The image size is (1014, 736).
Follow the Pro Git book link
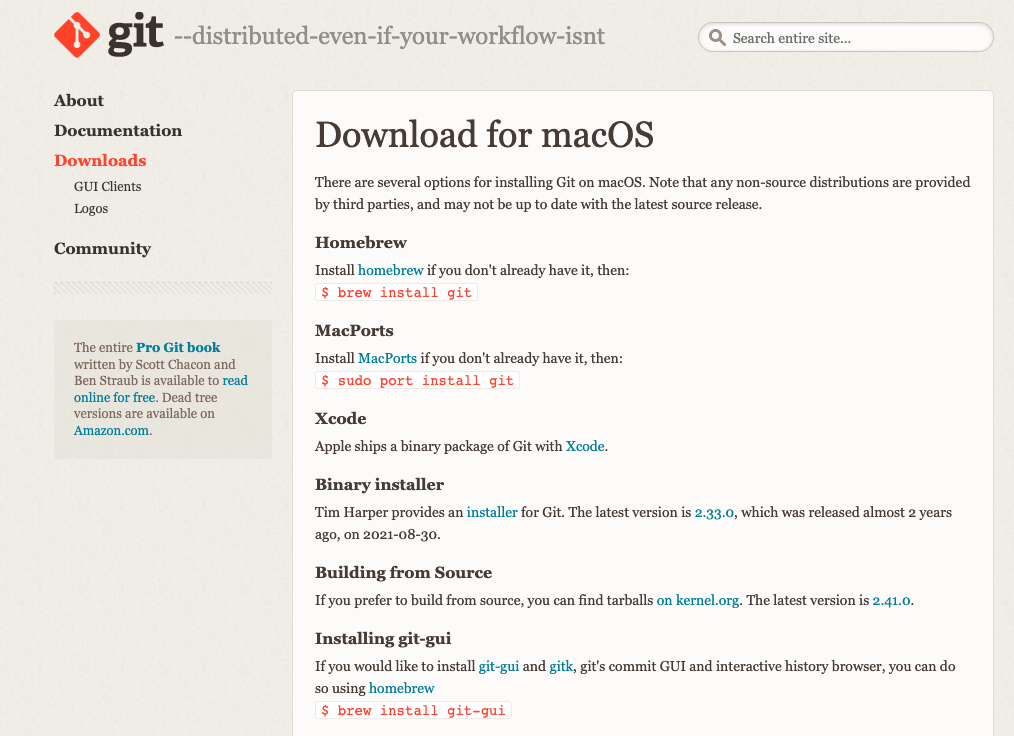coord(178,347)
